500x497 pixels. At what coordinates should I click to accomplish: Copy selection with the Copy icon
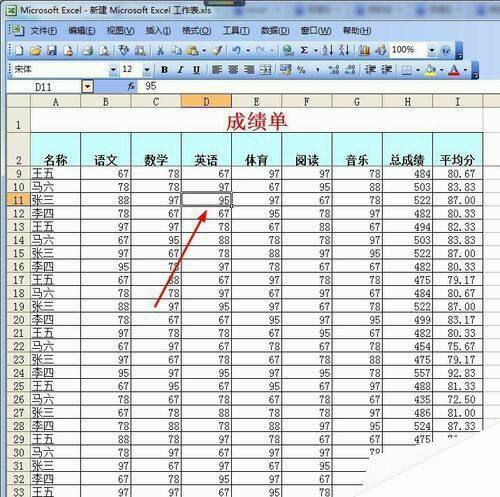(x=177, y=50)
